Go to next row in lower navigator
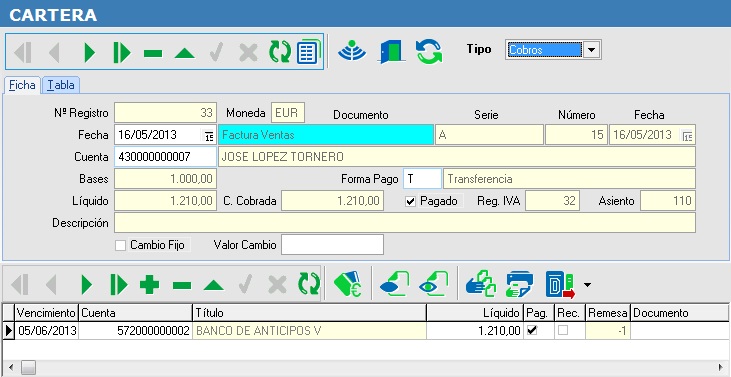Image resolution: width=731 pixels, height=377 pixels. tap(86, 284)
